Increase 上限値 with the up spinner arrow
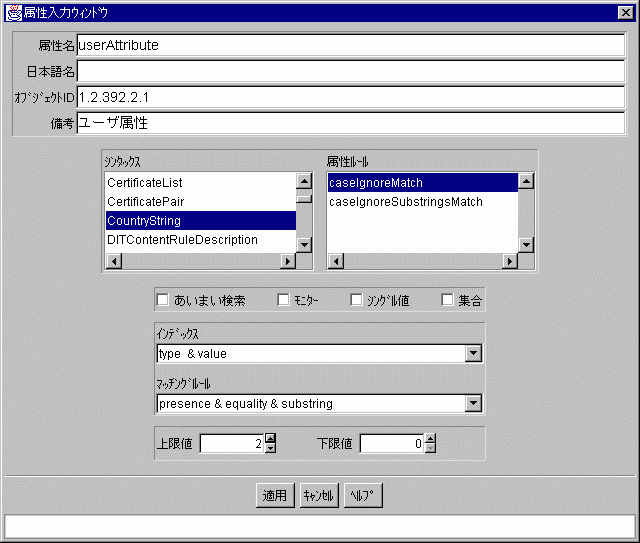Screen dimensions: 640x543 point(270,438)
